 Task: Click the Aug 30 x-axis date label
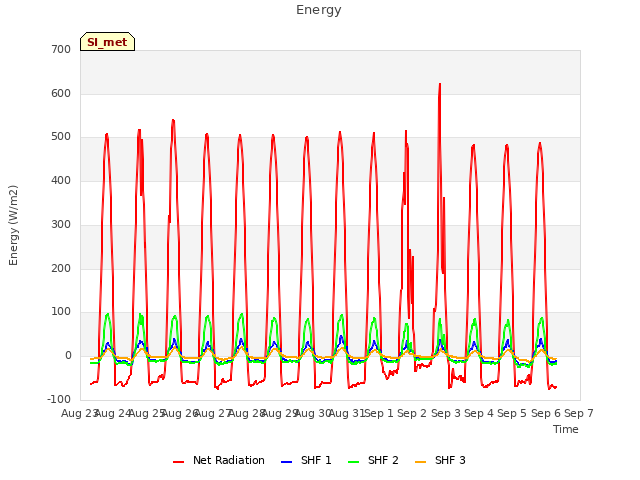tap(313, 413)
